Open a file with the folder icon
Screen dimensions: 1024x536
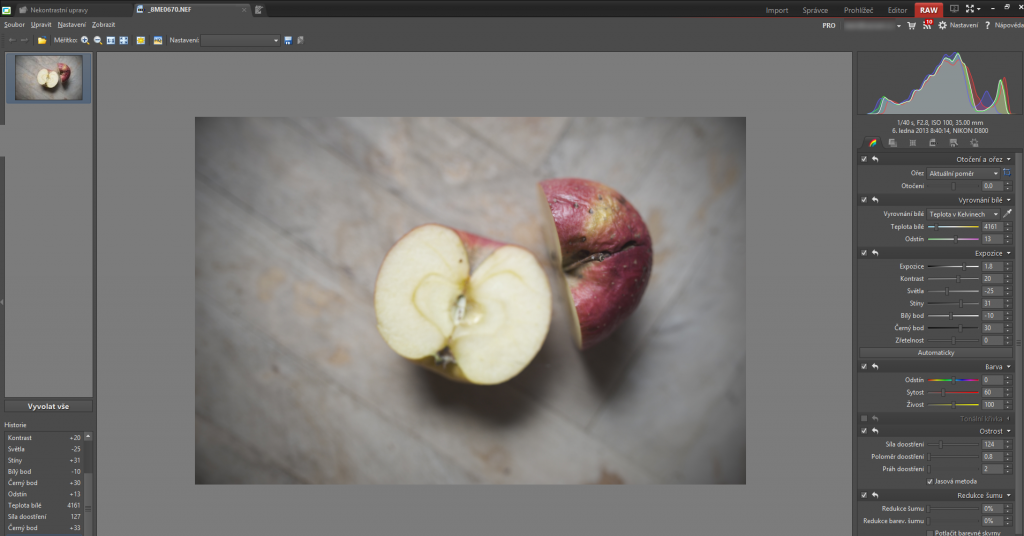coord(42,40)
